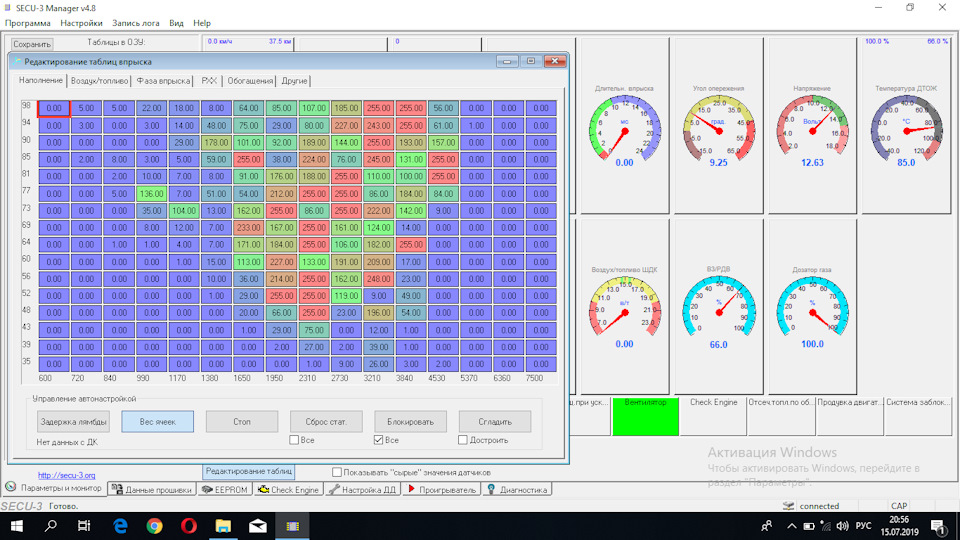Open File Explorer from the taskbar

point(223,526)
